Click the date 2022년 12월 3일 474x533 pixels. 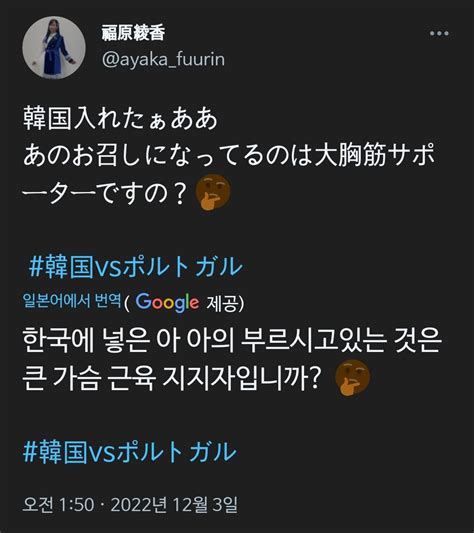pyautogui.click(x=174, y=504)
